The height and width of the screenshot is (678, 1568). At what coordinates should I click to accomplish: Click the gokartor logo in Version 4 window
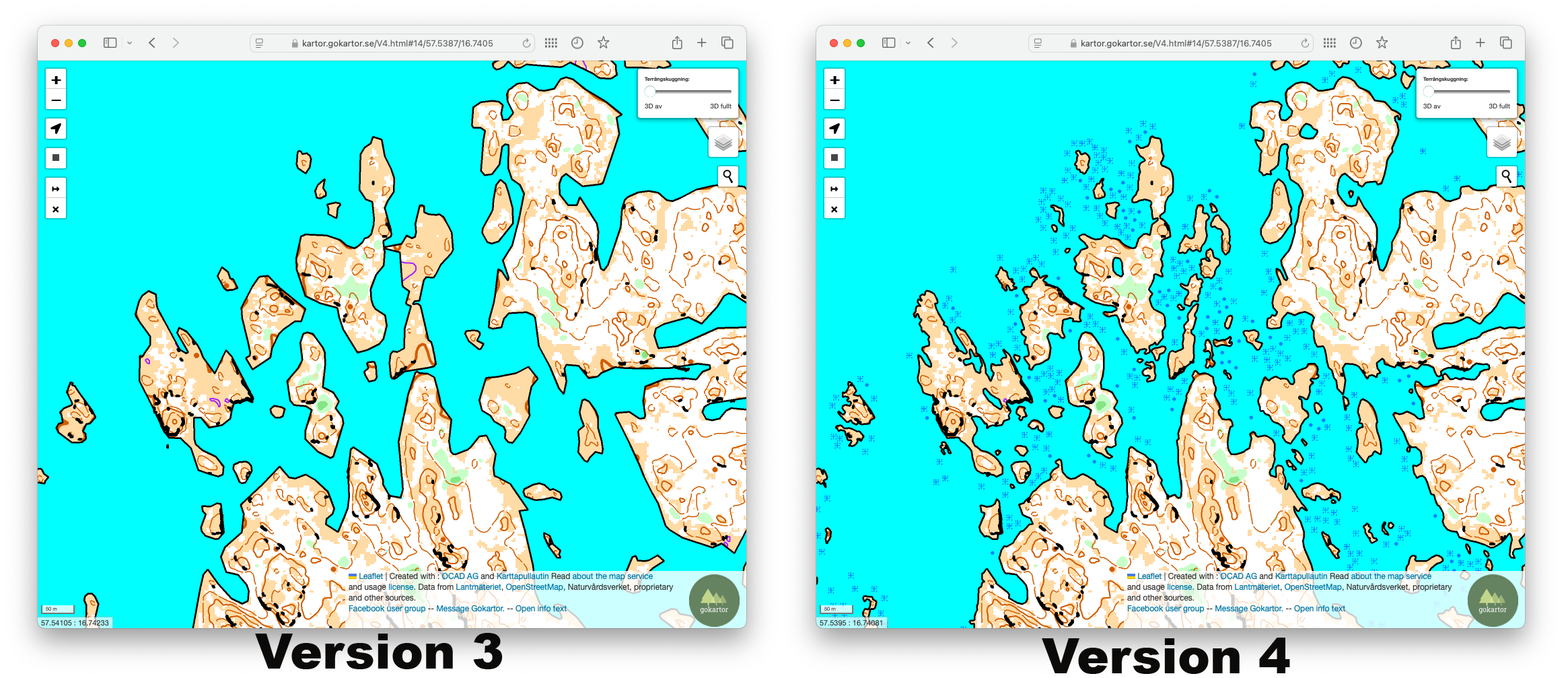(x=1493, y=601)
